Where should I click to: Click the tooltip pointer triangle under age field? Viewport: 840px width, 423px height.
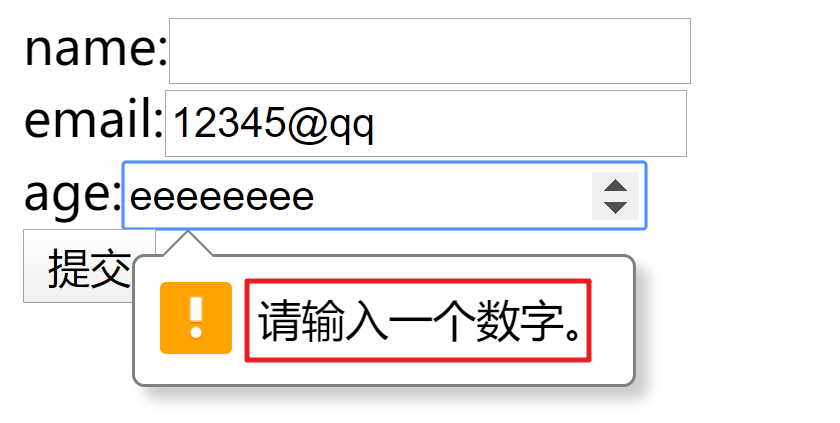tap(188, 244)
